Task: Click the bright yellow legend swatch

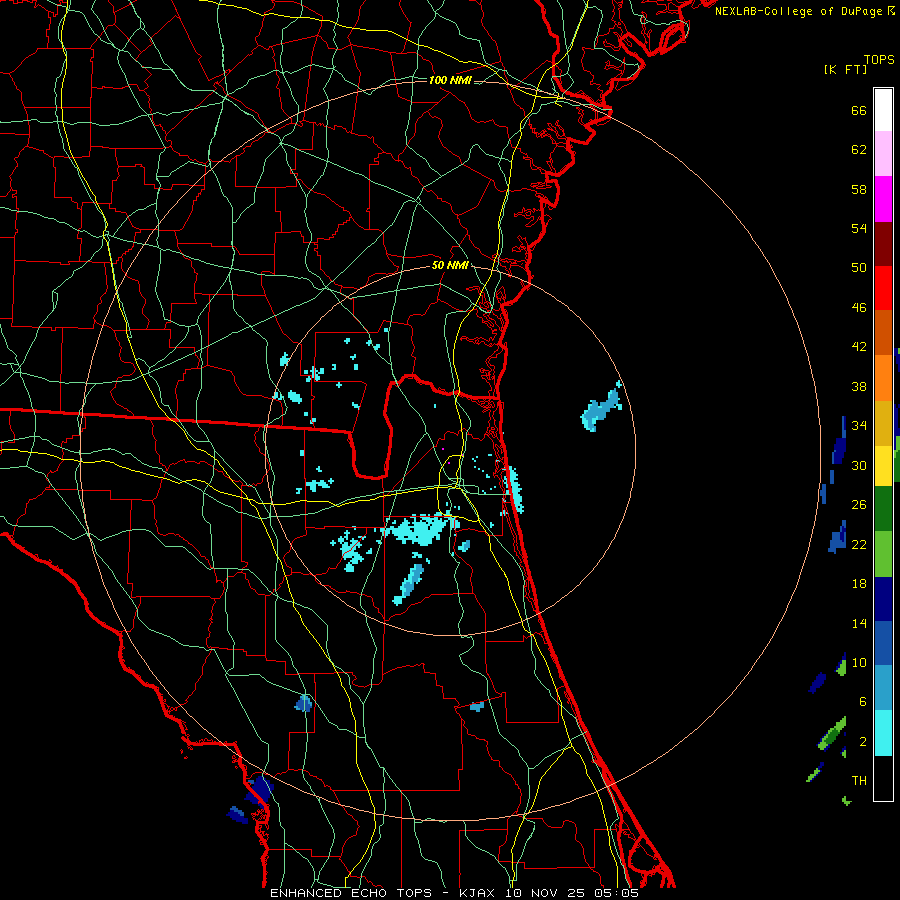Action: 883,466
